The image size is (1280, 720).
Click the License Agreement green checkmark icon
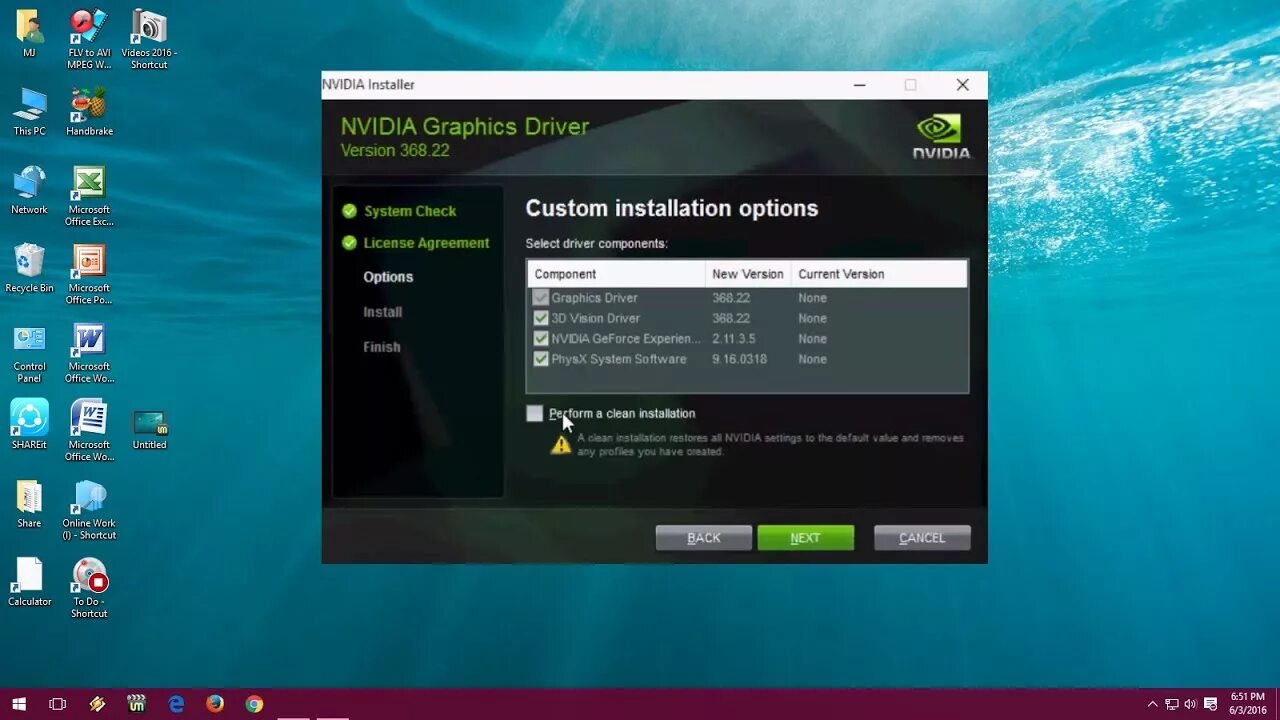point(349,243)
